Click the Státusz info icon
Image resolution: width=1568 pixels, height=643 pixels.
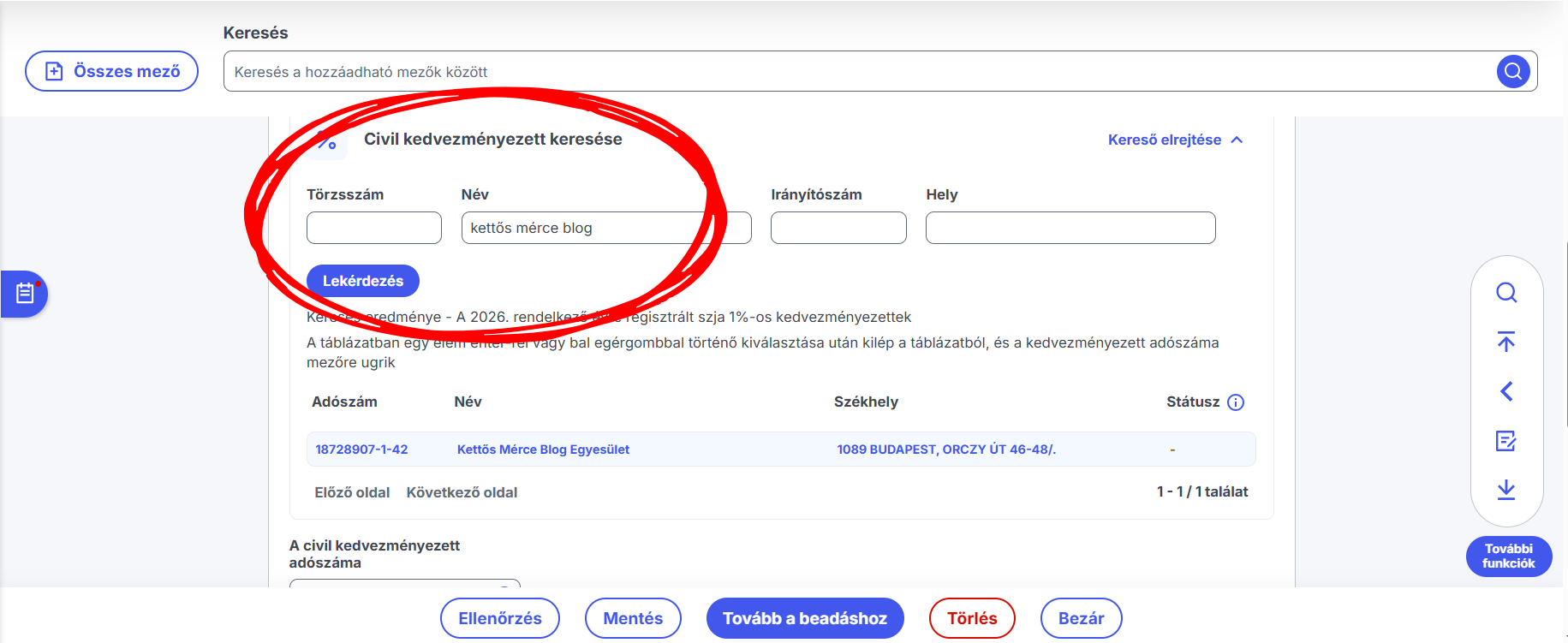coord(1236,402)
